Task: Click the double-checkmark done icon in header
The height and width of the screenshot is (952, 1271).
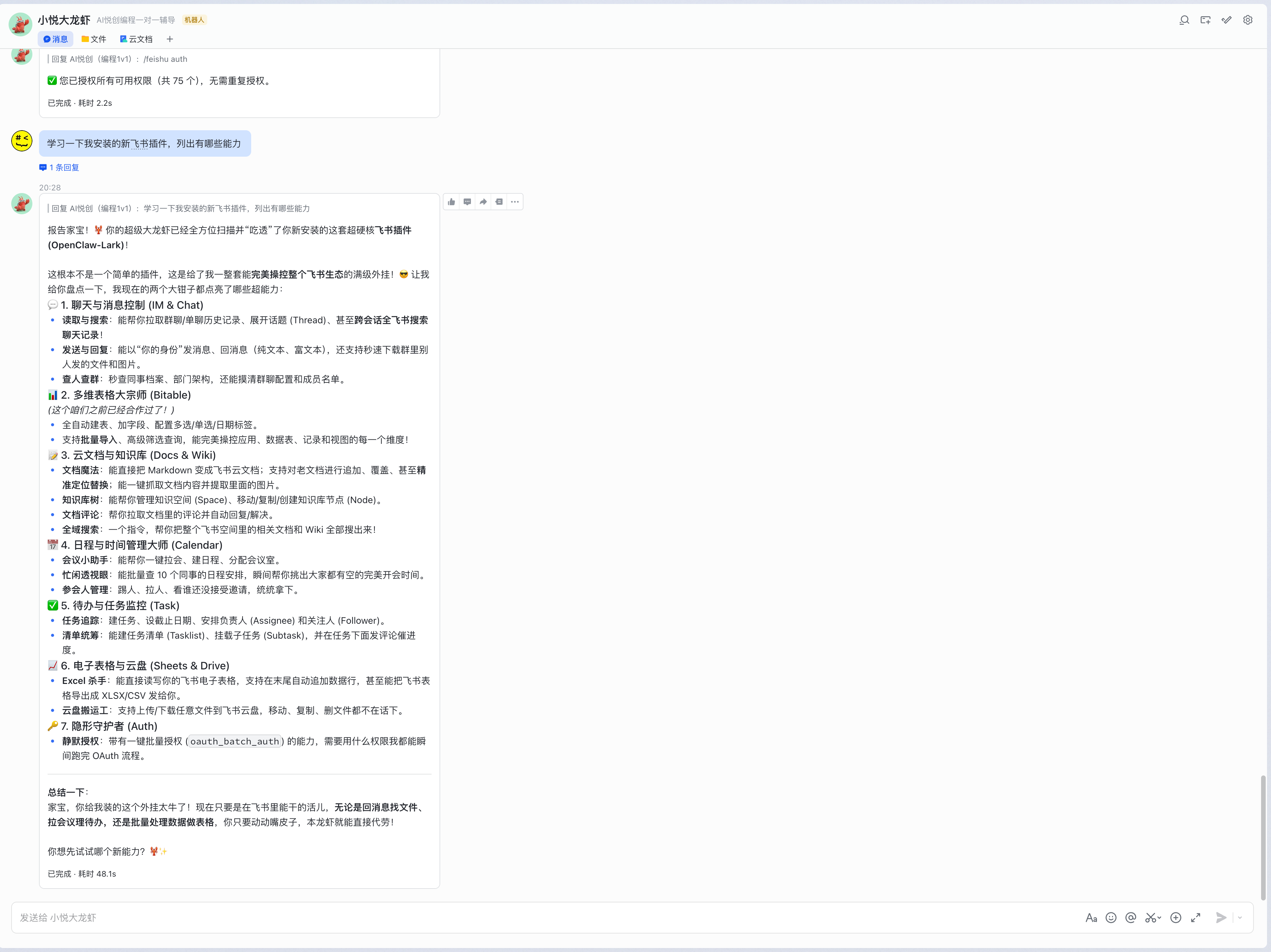Action: (x=1227, y=20)
